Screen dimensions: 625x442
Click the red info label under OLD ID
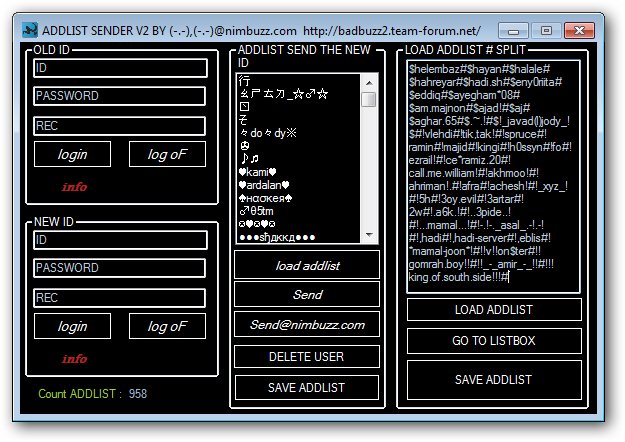[x=74, y=187]
